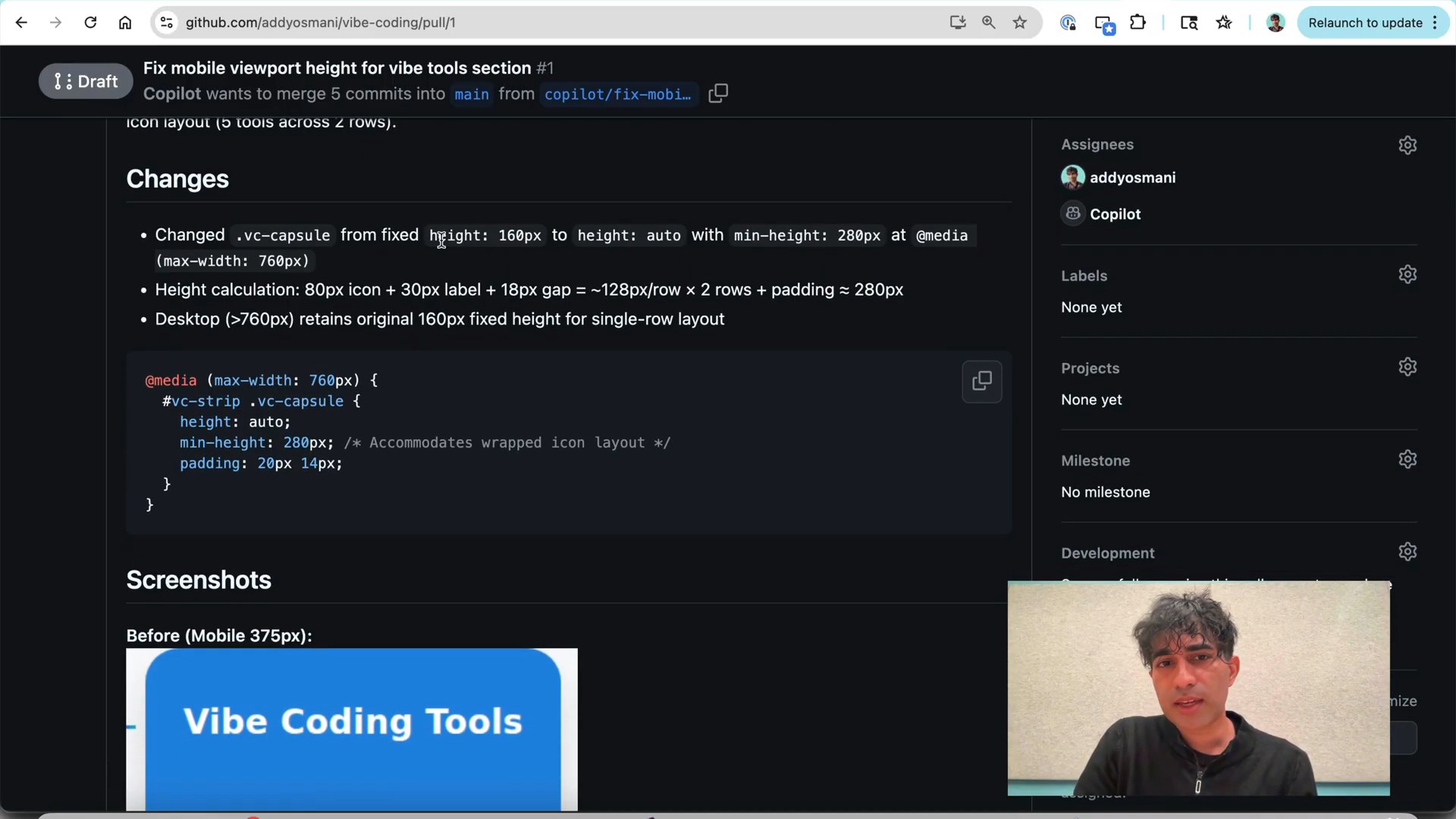Click the PR title text
This screenshot has width=1456, height=819.
(x=337, y=68)
